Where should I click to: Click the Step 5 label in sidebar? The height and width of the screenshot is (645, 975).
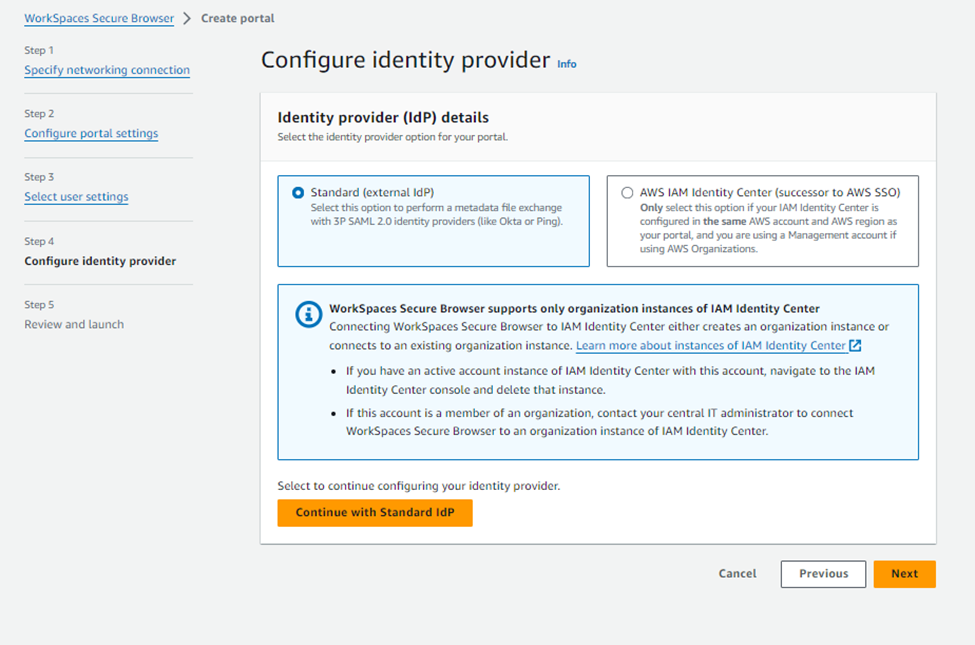(x=39, y=304)
